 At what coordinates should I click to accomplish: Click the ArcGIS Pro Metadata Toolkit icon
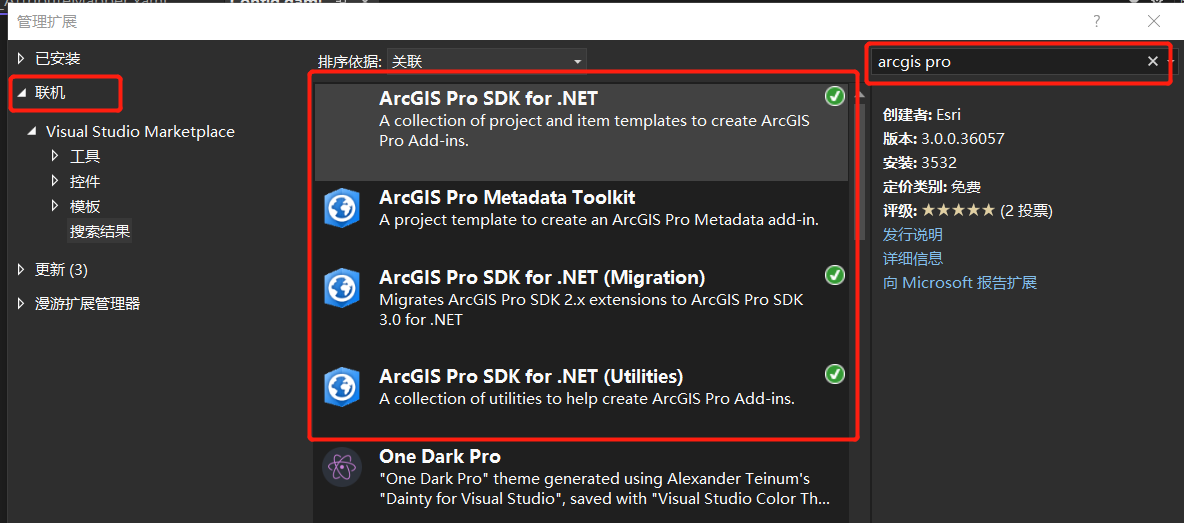(341, 209)
